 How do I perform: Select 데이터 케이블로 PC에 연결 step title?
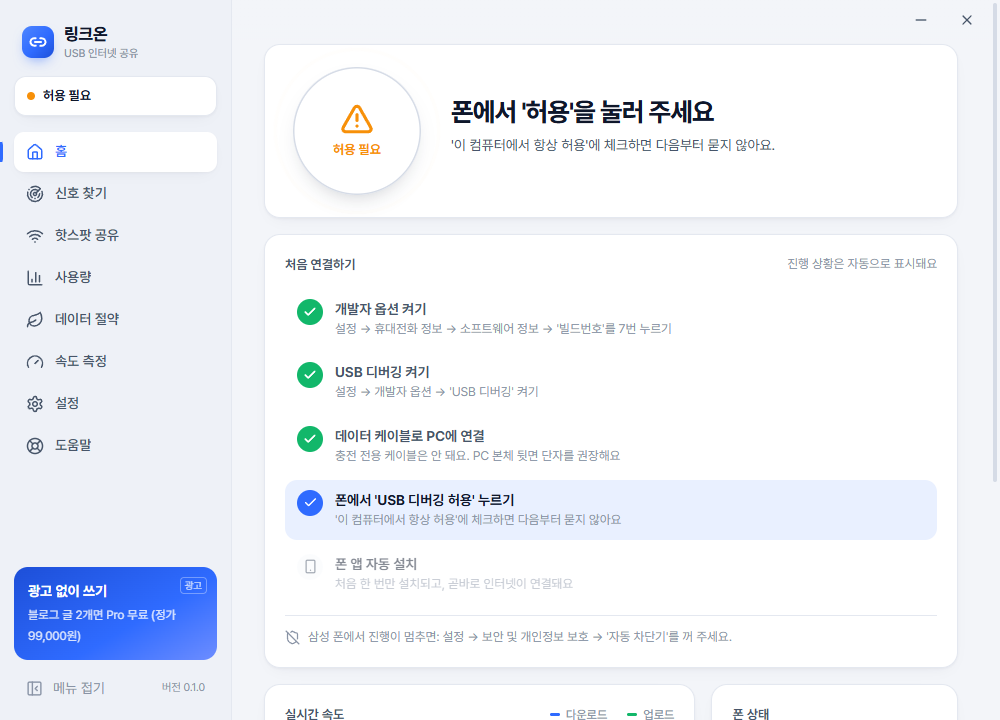point(409,436)
